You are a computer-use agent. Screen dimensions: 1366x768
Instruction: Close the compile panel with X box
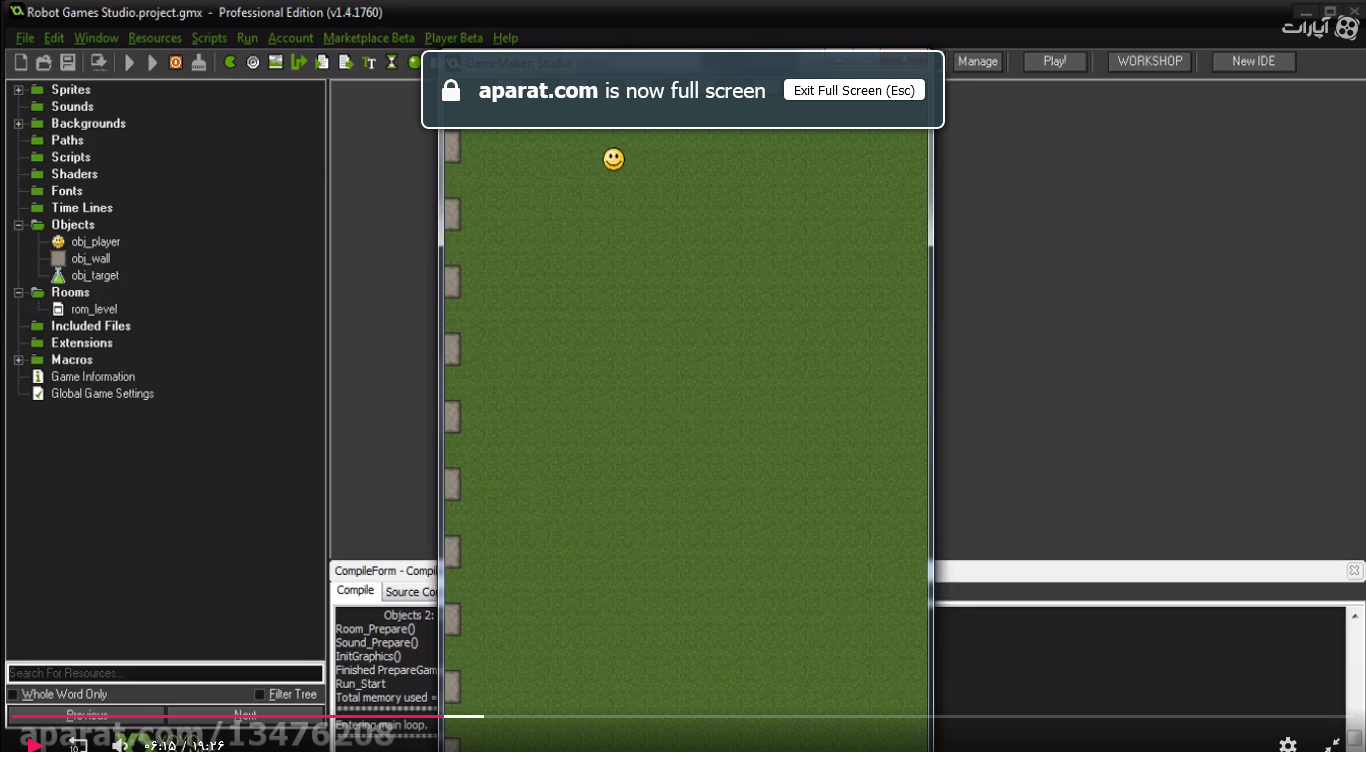coord(1354,571)
